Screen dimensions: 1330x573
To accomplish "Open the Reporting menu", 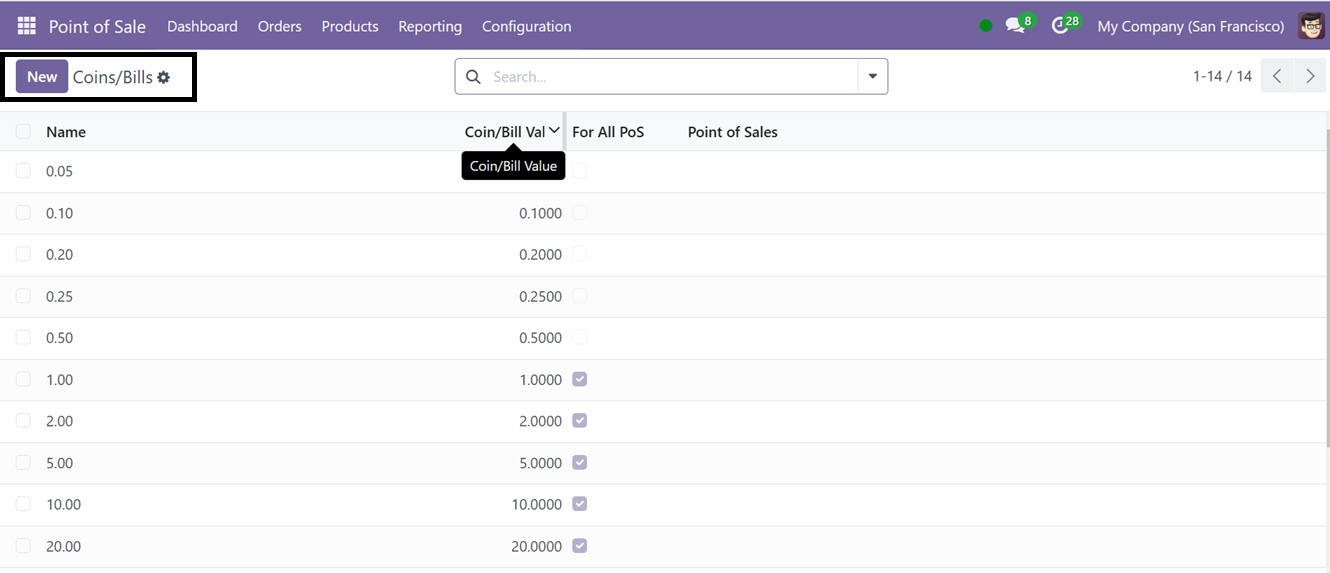I will [430, 26].
